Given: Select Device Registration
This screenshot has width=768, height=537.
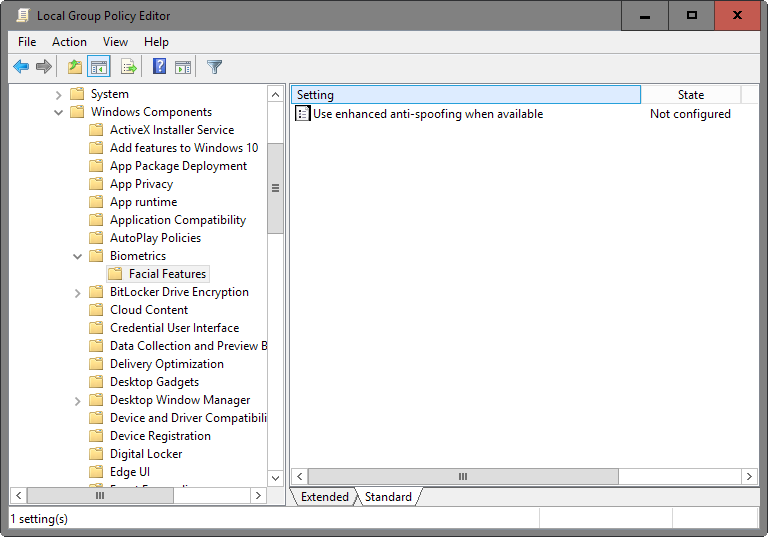Looking at the screenshot, I should 160,436.
